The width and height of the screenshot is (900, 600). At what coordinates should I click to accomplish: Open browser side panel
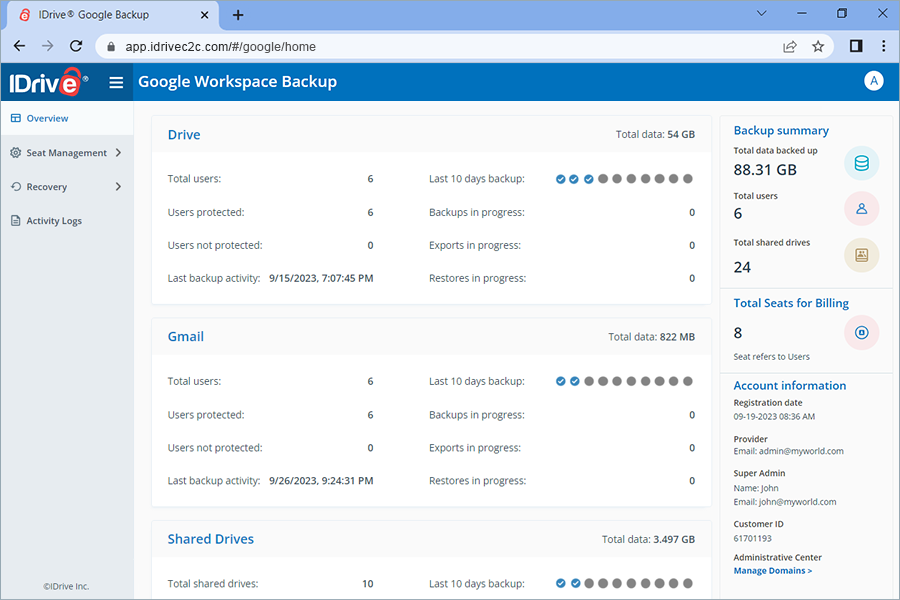(x=856, y=46)
